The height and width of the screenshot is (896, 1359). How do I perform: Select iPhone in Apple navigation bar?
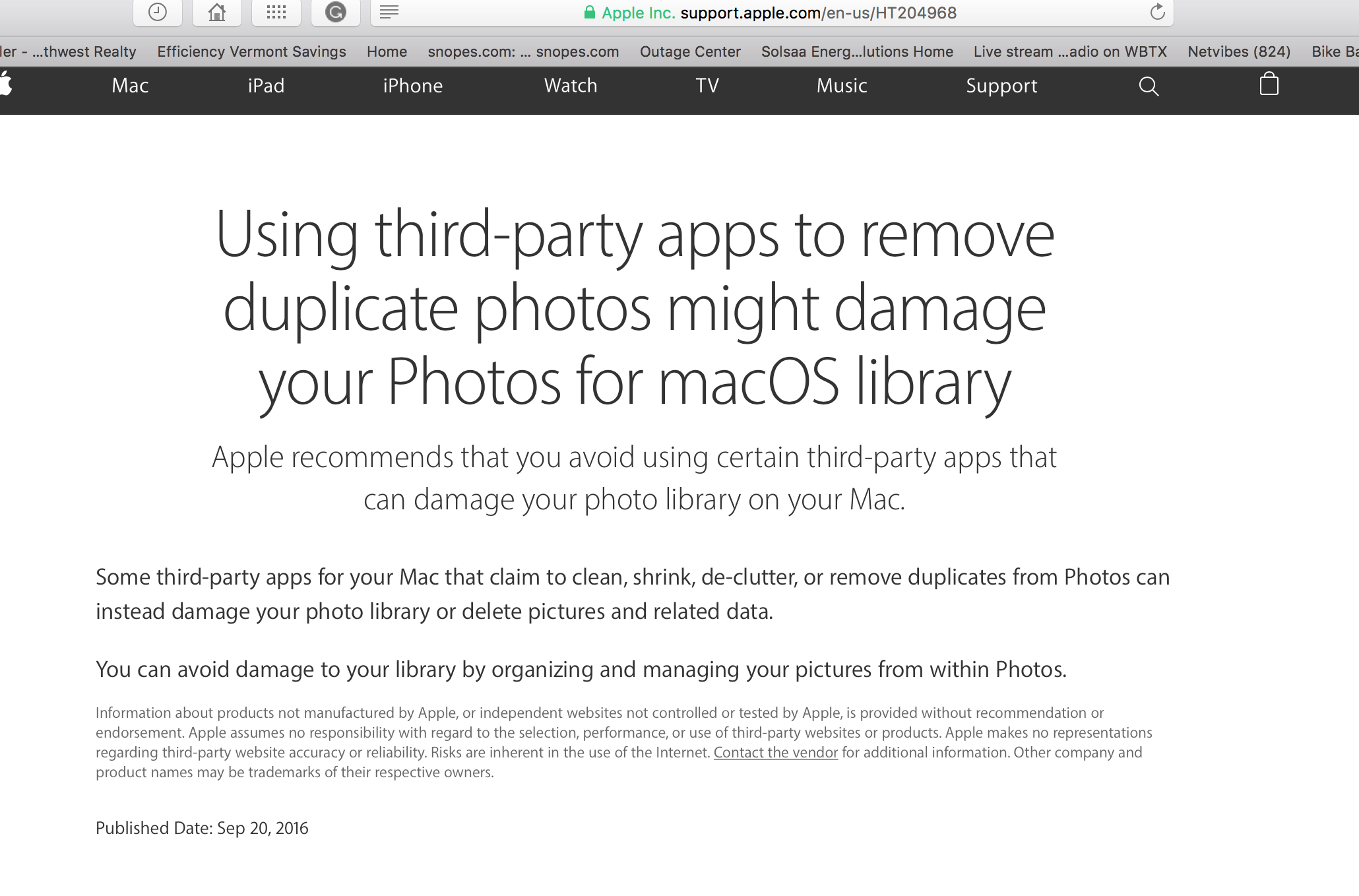412,86
